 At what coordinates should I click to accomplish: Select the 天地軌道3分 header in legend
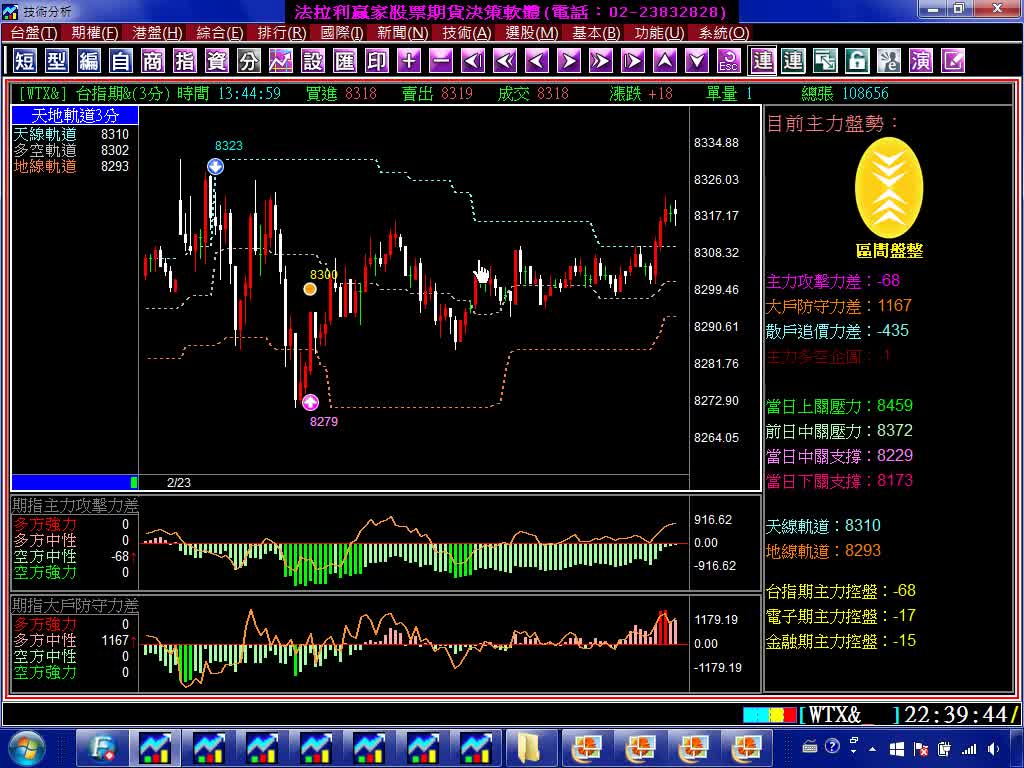[x=74, y=116]
